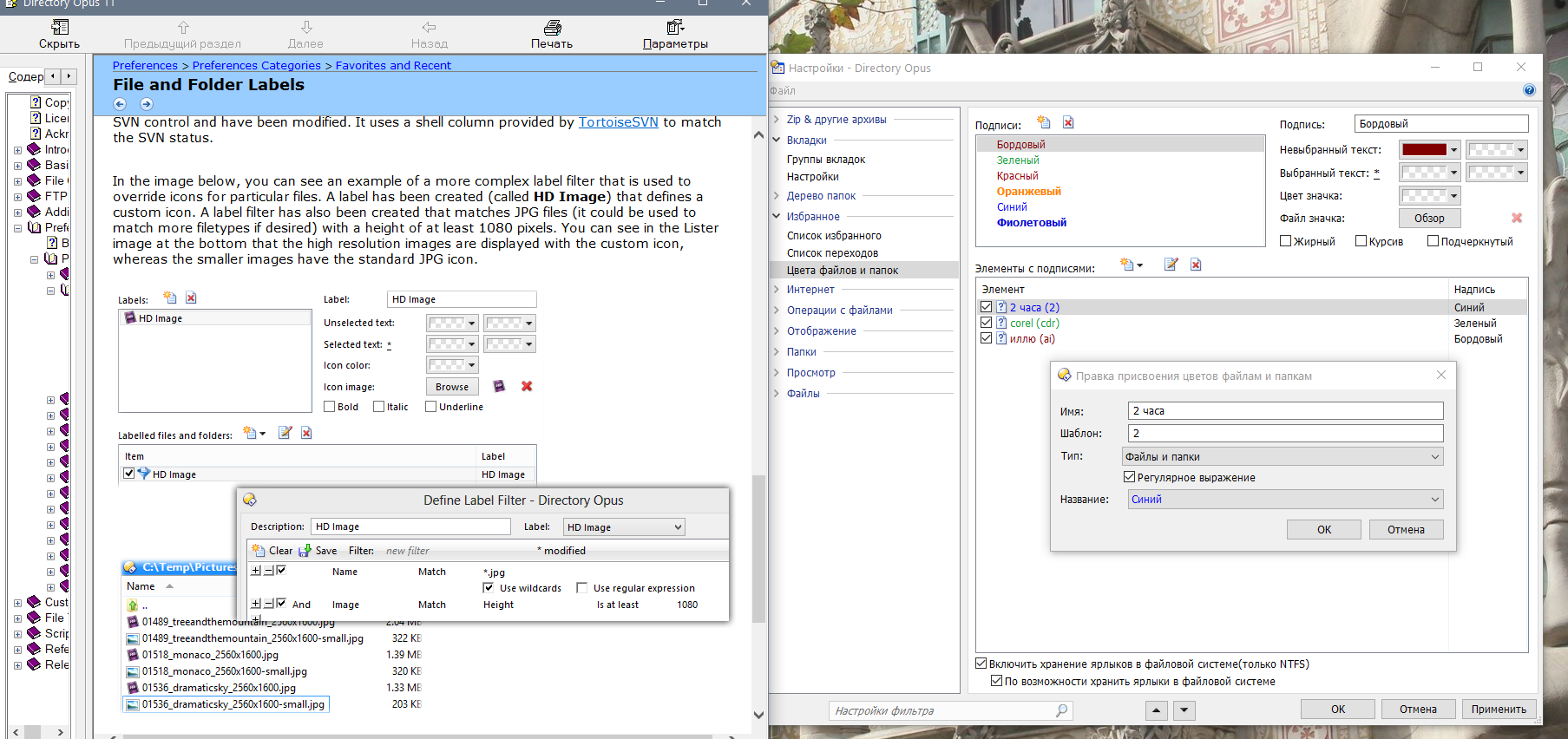
Task: Delete labelled element icon beside the edit icon
Action: click(x=1196, y=265)
